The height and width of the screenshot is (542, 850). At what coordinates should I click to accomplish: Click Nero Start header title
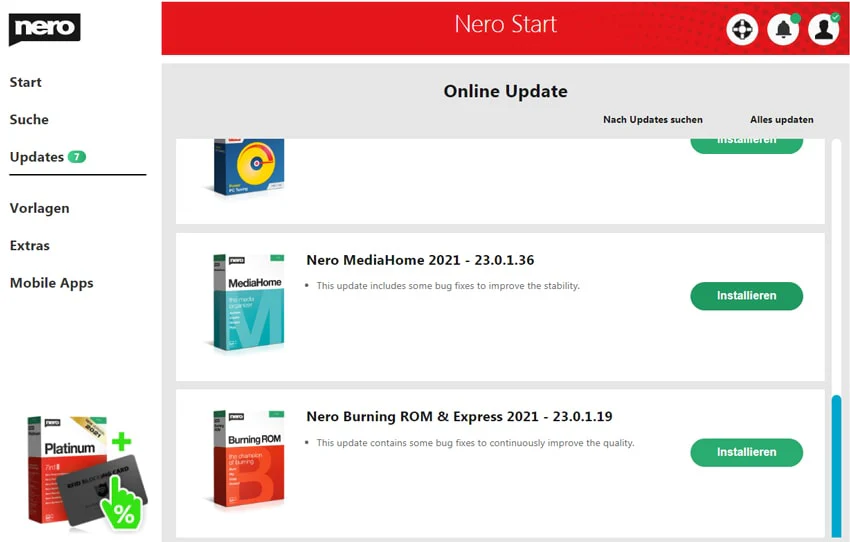click(505, 24)
